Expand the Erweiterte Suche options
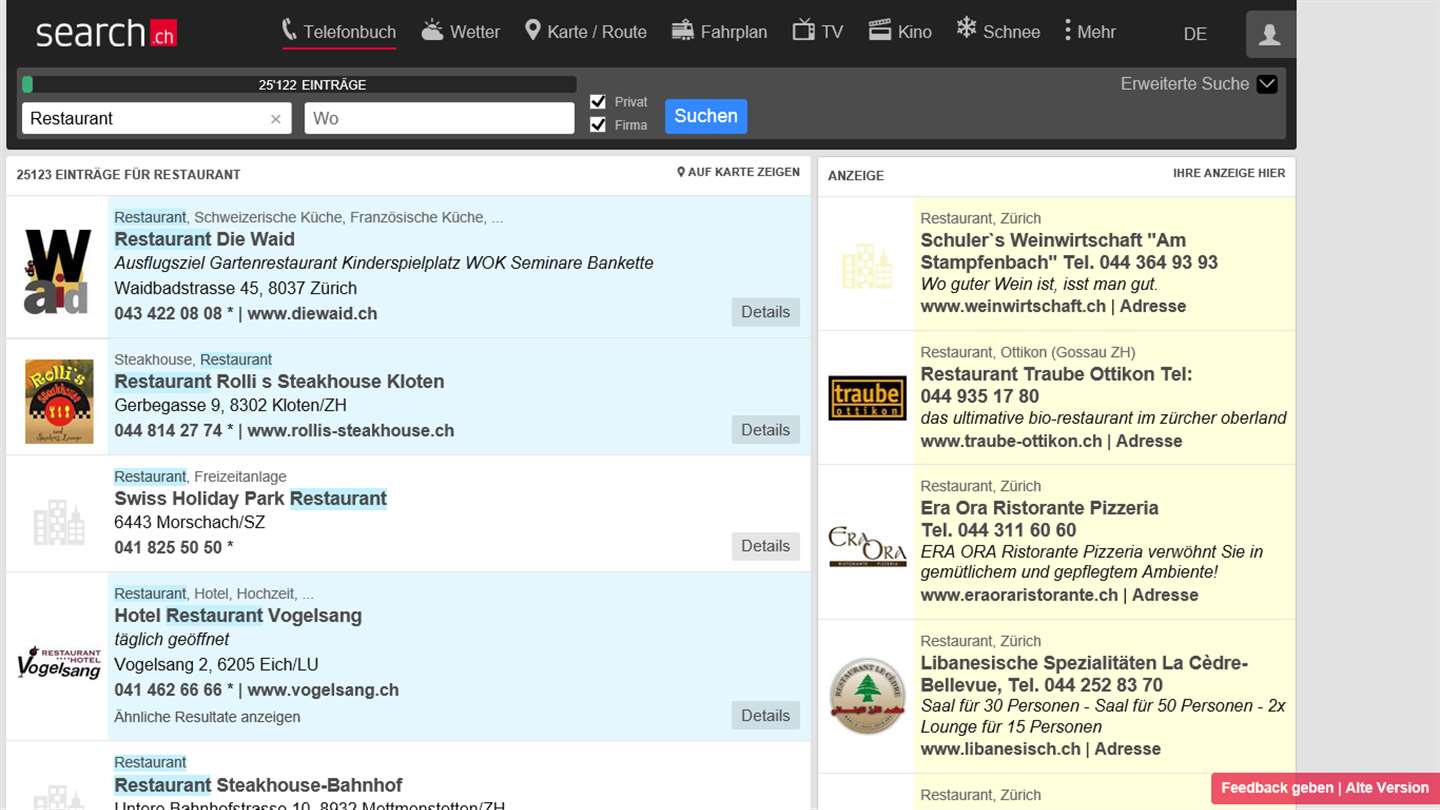 pyautogui.click(x=1198, y=84)
